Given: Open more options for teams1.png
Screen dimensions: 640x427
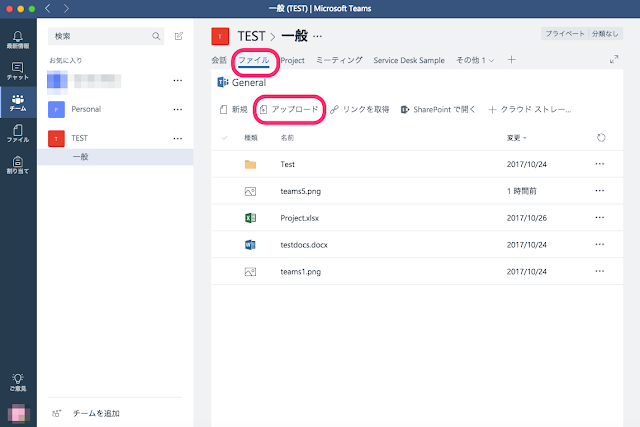Looking at the screenshot, I should [600, 271].
